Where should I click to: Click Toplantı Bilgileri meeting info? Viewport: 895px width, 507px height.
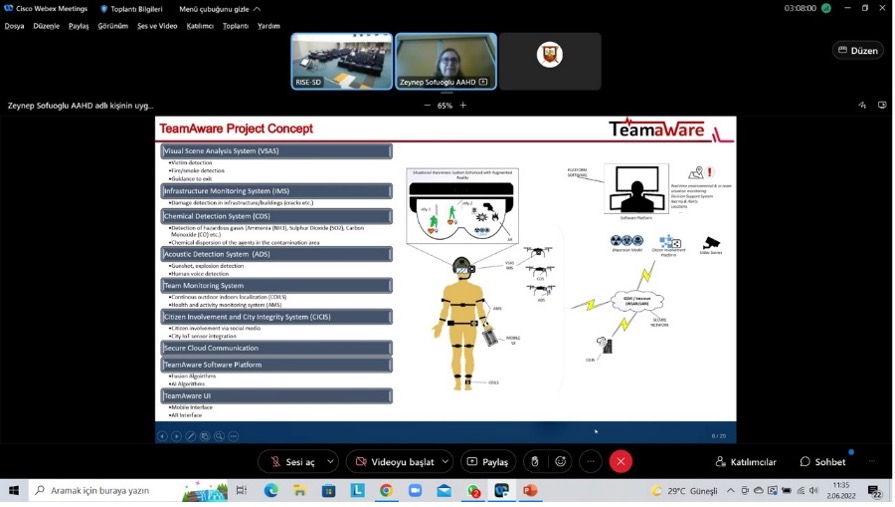coord(131,9)
